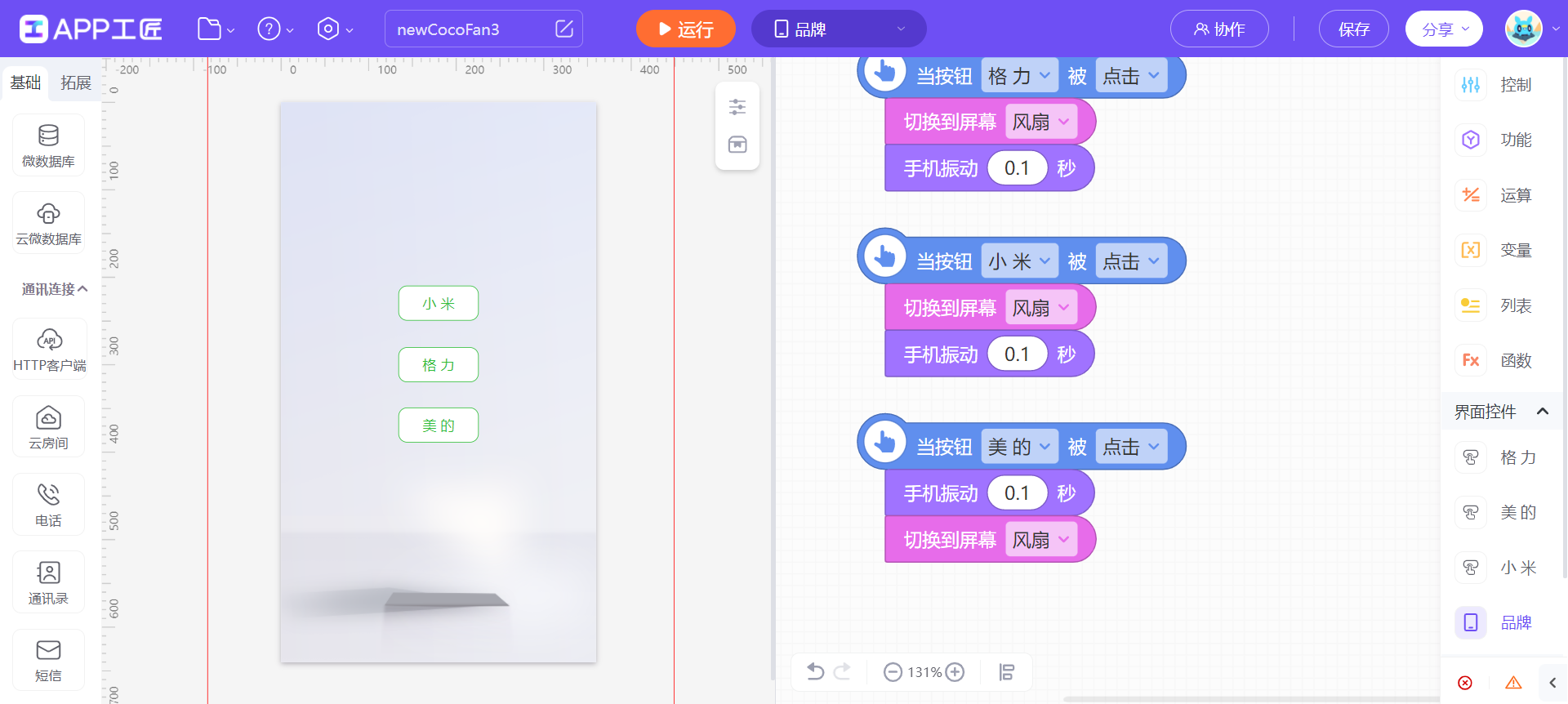Click the 小米 button on phone canvas
1568x704 pixels.
pyautogui.click(x=439, y=304)
